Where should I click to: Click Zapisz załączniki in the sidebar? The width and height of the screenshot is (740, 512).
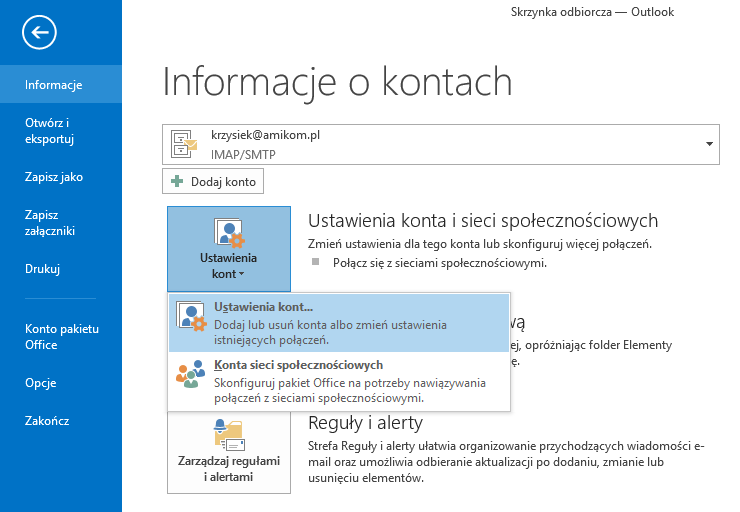tap(50, 223)
